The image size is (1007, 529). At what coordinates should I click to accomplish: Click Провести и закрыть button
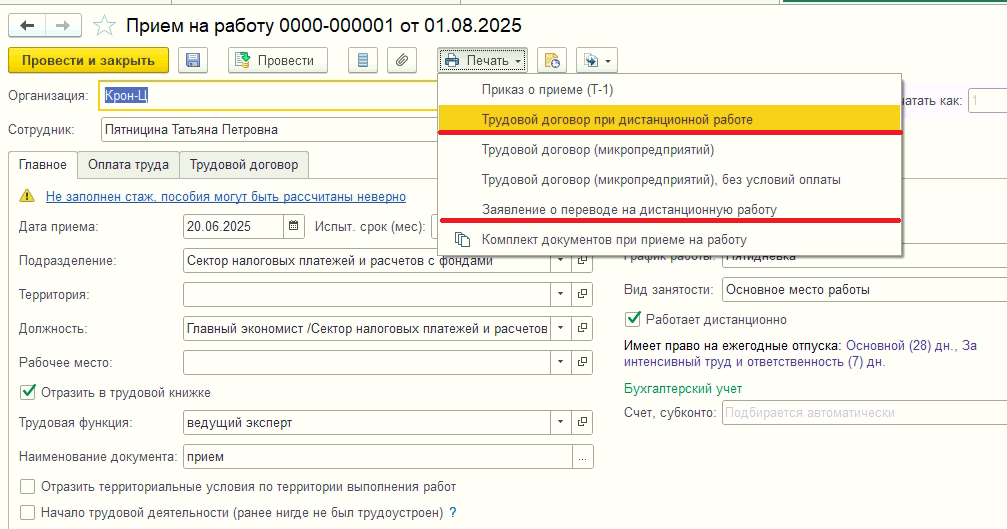pyautogui.click(x=89, y=60)
